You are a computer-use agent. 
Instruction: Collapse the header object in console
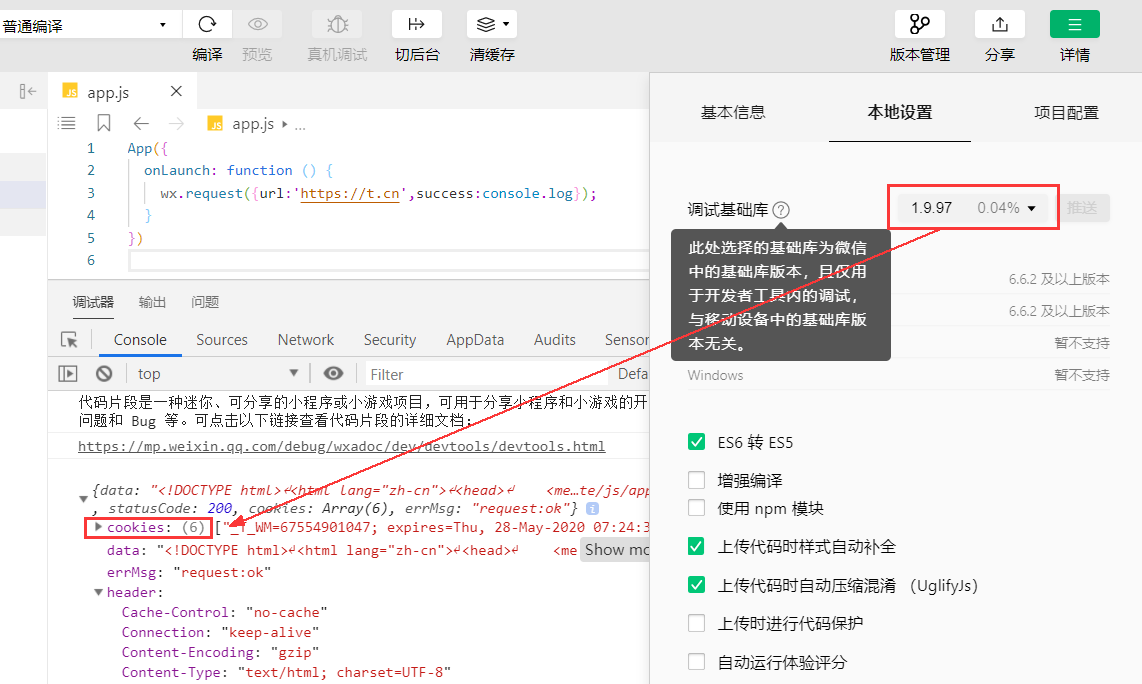(98, 592)
